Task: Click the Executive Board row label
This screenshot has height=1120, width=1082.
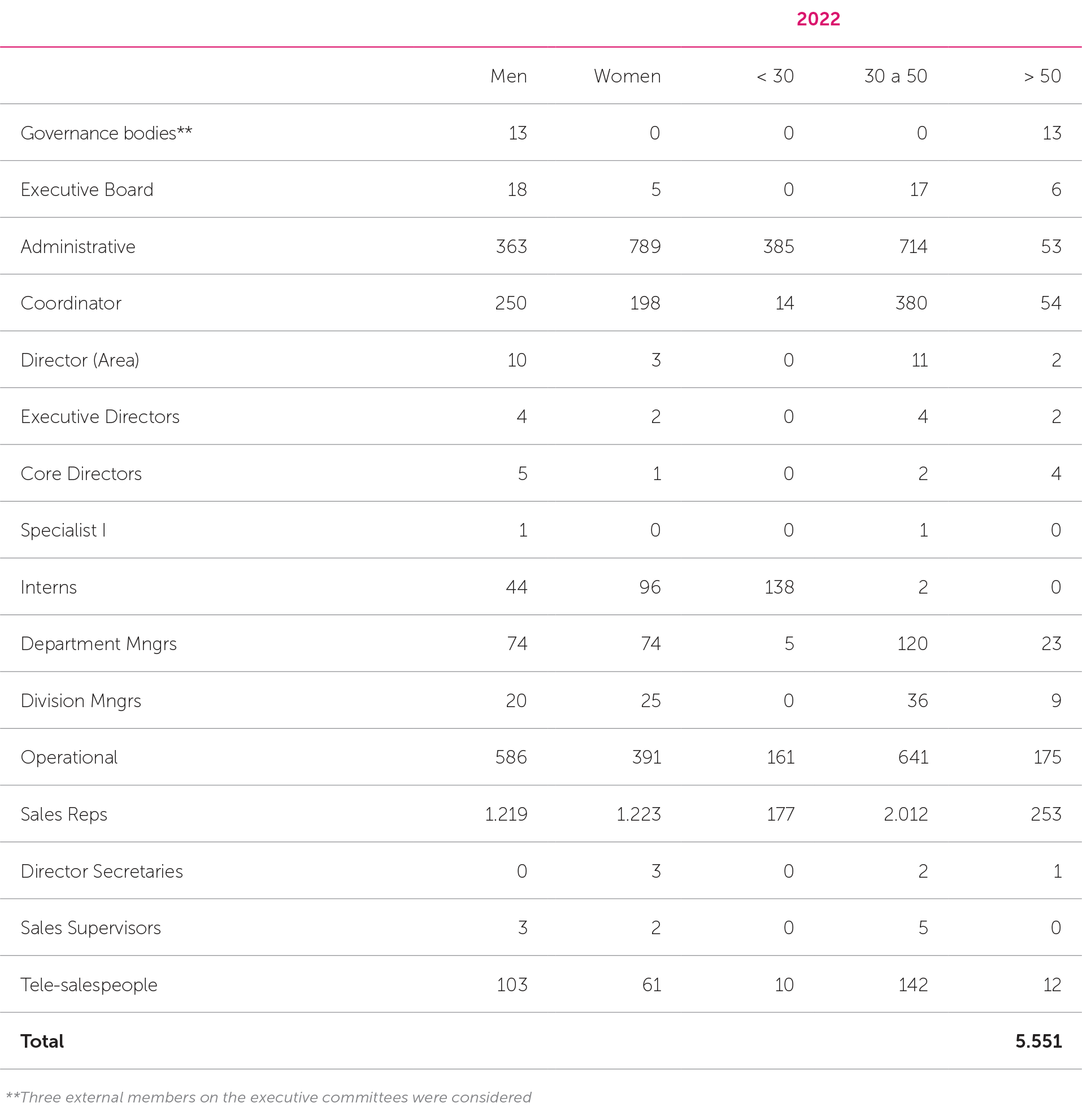Action: click(x=87, y=190)
